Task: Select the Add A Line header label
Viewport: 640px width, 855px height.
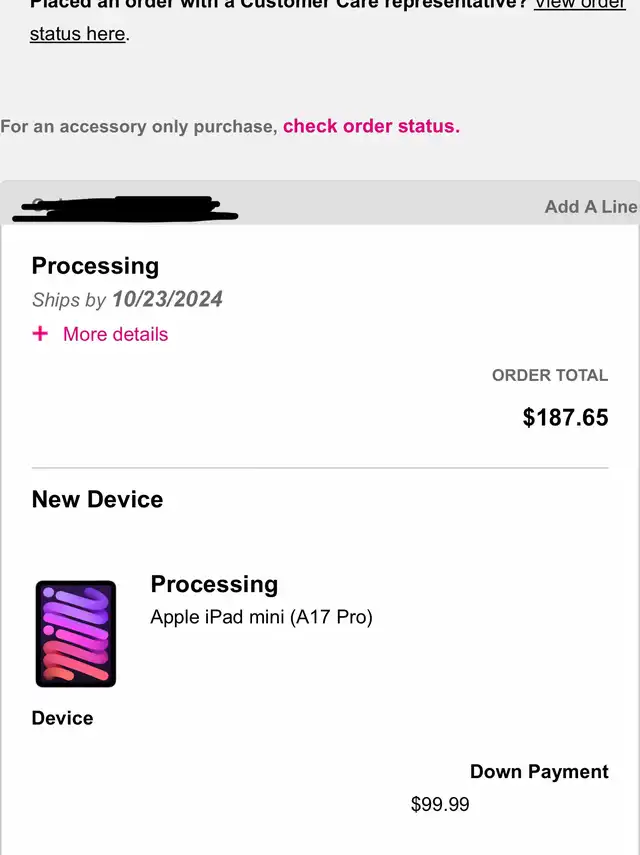Action: tap(590, 206)
